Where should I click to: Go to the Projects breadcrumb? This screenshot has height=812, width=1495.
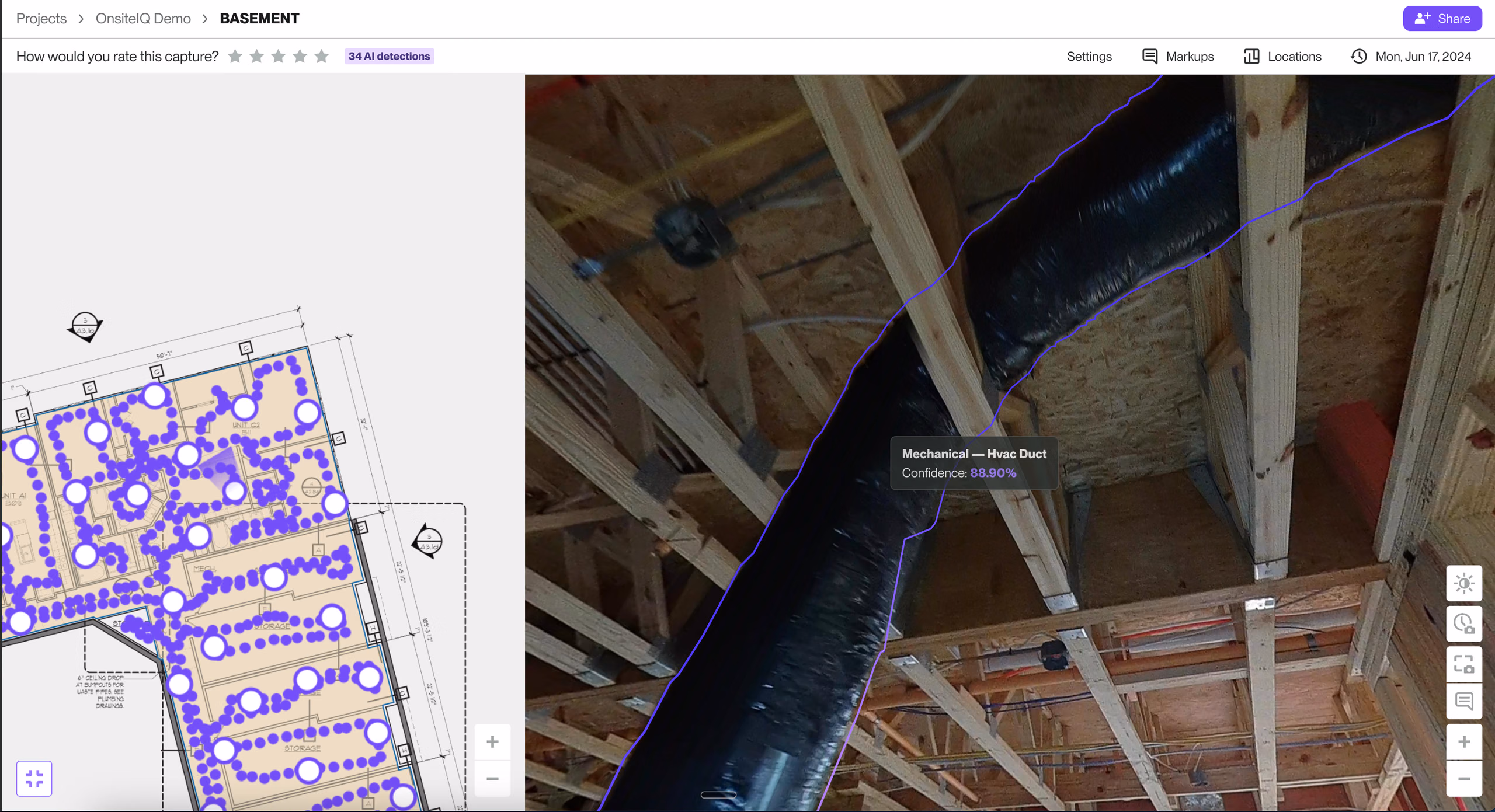[x=41, y=19]
